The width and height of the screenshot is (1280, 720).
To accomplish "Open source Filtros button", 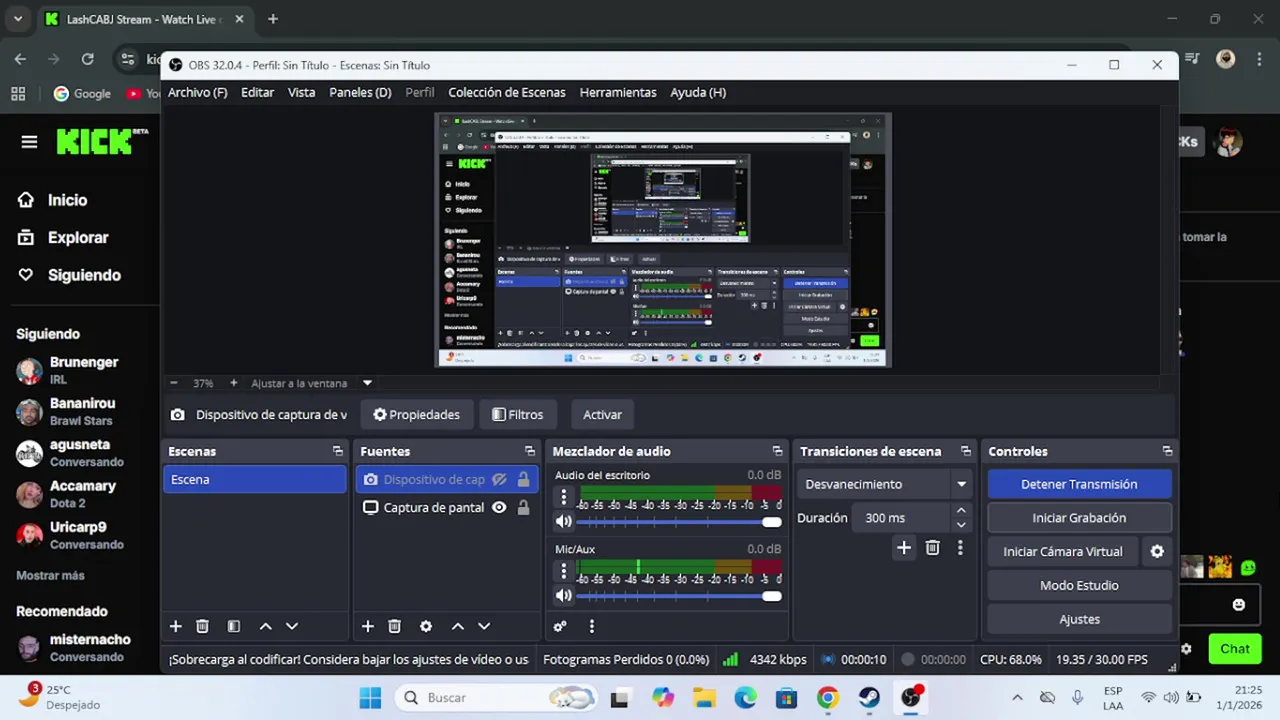I will [x=517, y=415].
